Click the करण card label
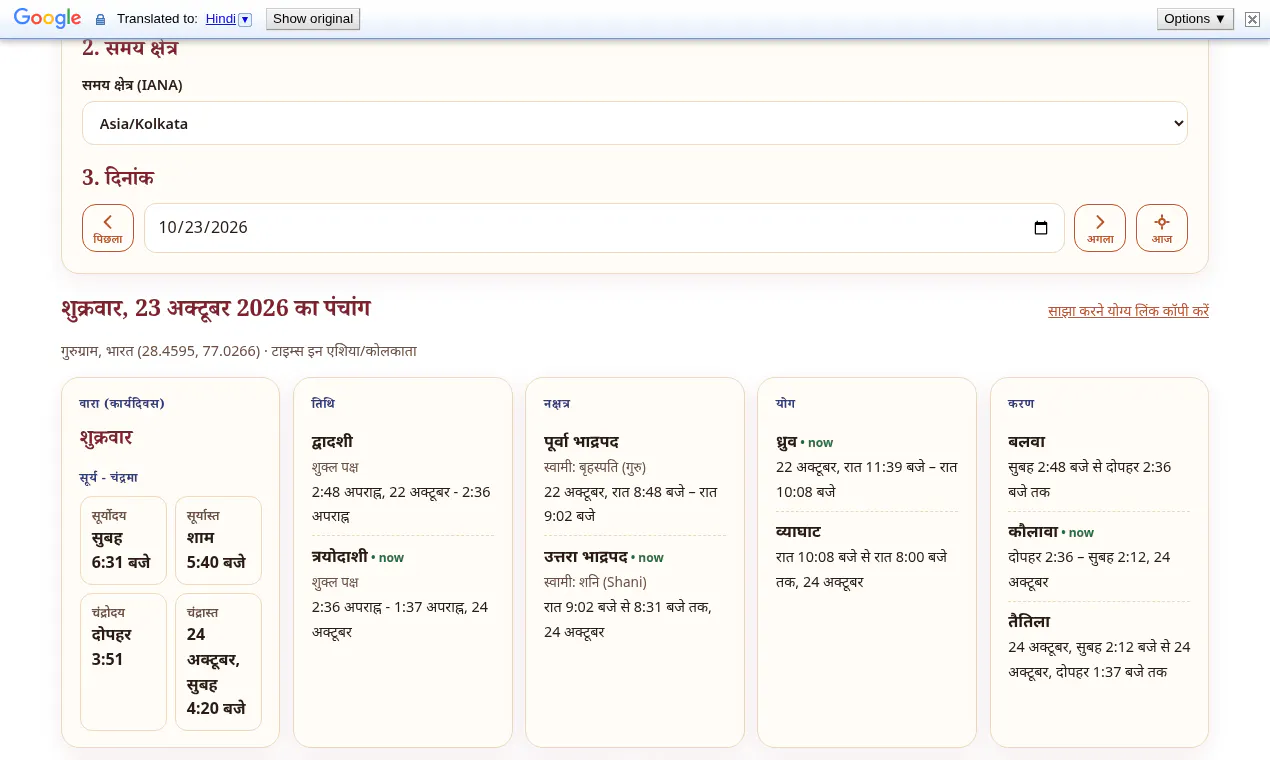The height and width of the screenshot is (760, 1270). click(1021, 403)
